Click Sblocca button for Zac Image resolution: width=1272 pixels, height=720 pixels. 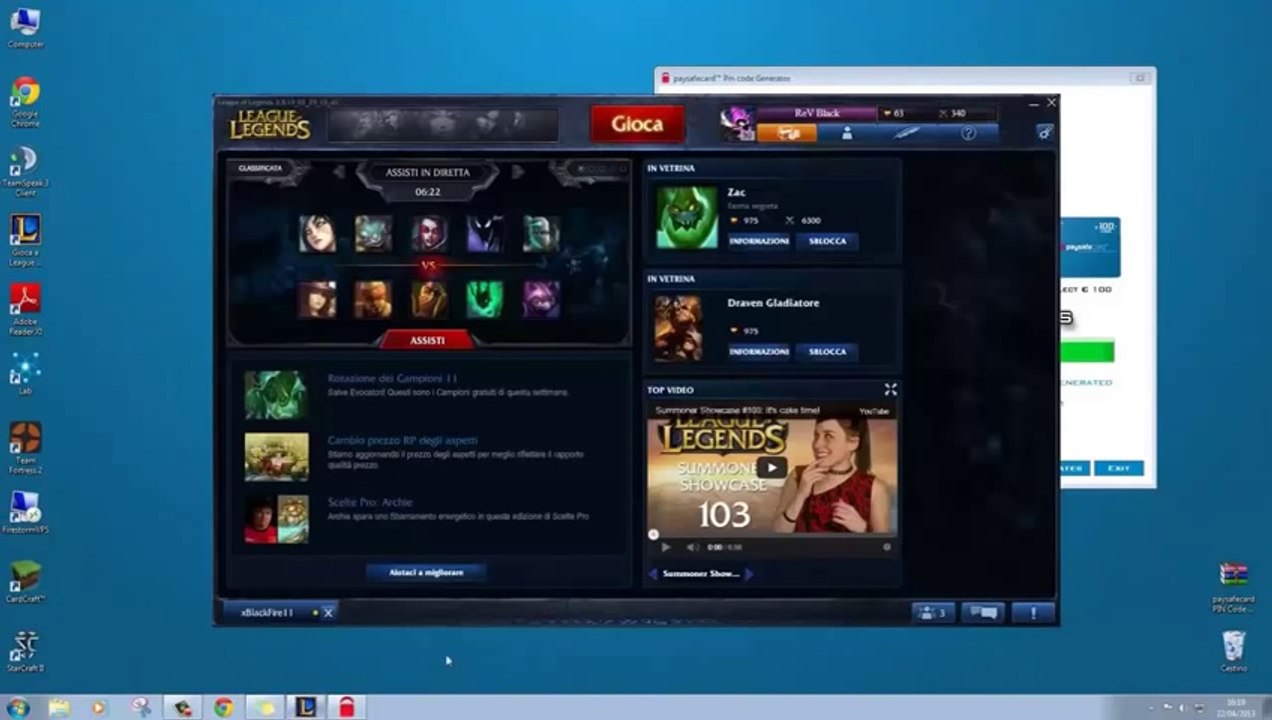click(x=827, y=241)
